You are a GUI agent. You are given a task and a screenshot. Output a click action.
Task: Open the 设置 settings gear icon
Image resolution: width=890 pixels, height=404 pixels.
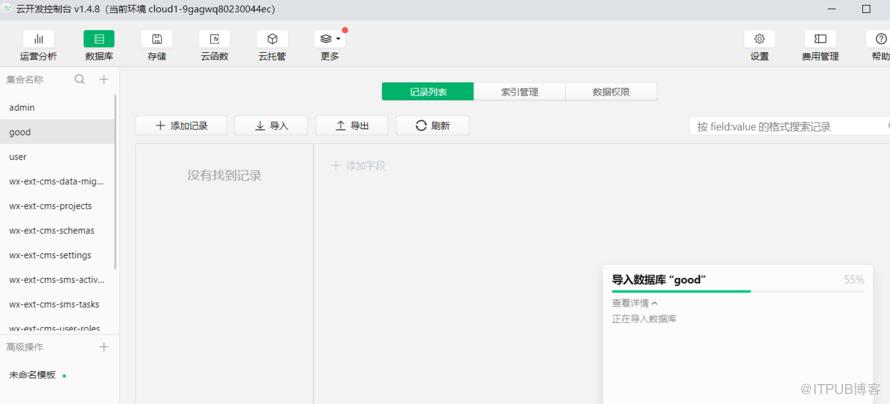point(759,39)
